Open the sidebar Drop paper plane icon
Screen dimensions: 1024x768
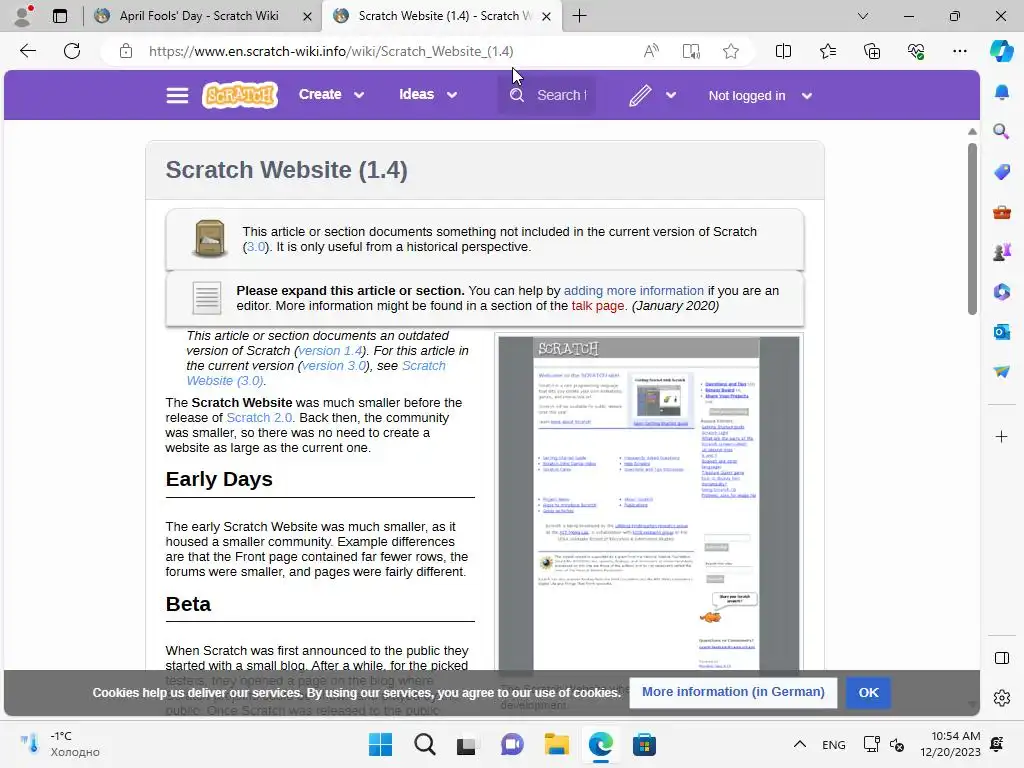[x=1001, y=372]
